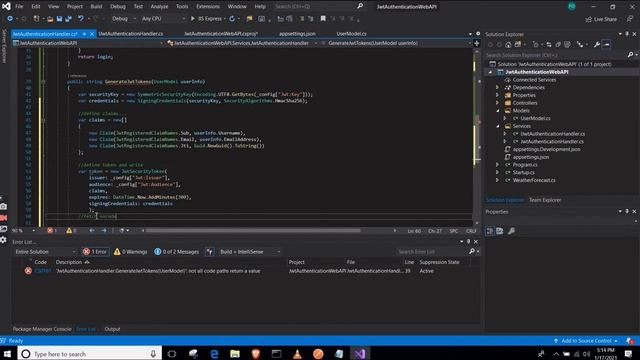Open the Live Share feature
Screen dimensions: 640x360
[601, 19]
